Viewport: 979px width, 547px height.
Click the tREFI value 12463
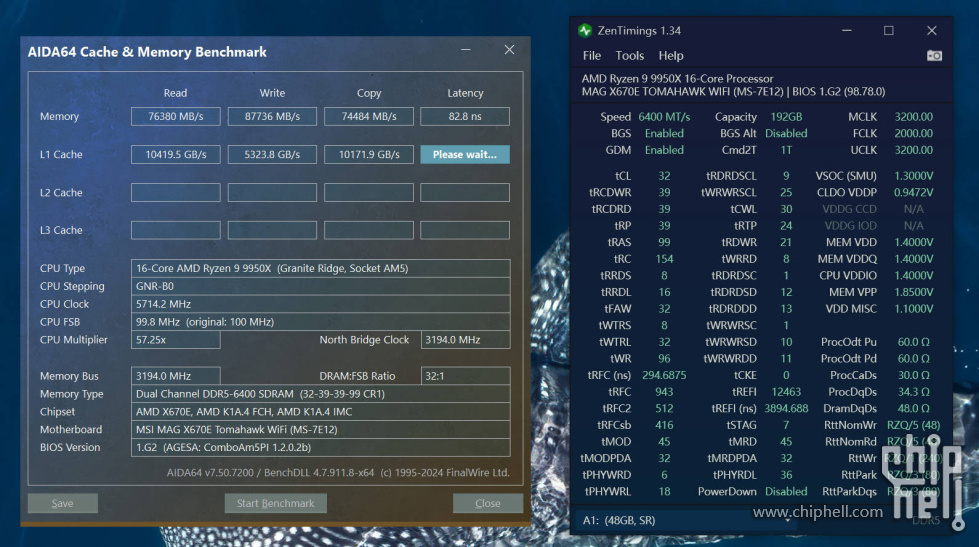point(786,392)
